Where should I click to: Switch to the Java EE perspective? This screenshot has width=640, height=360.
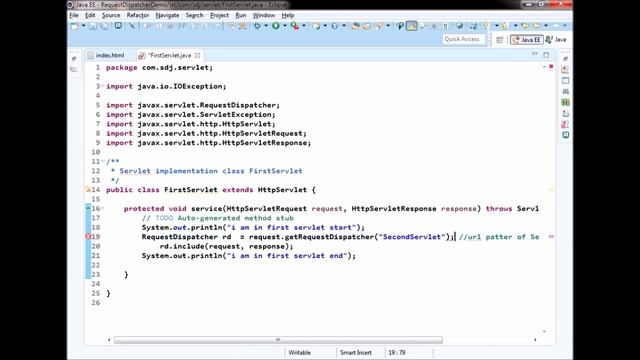(x=527, y=40)
